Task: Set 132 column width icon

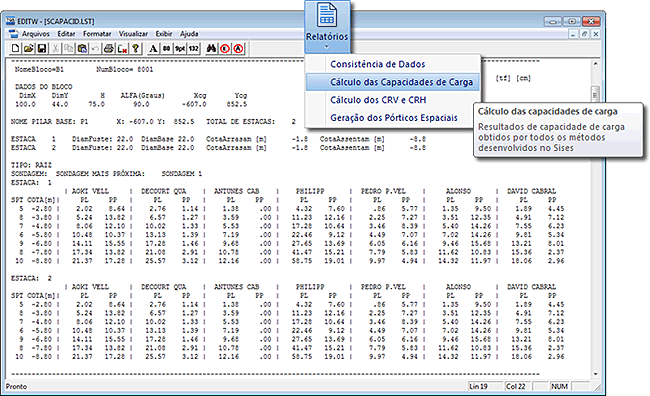Action: click(x=194, y=49)
